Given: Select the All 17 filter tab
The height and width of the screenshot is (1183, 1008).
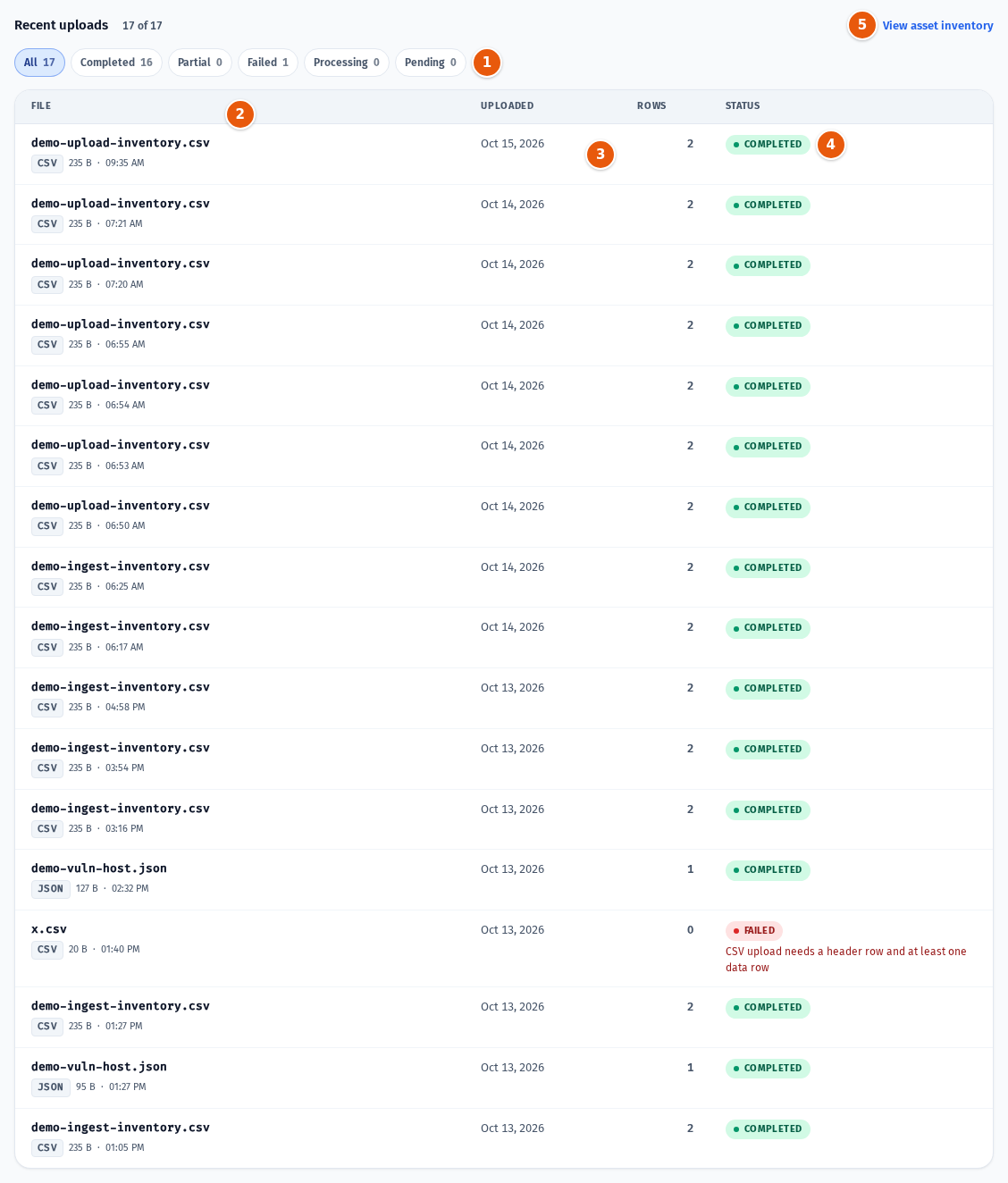Looking at the screenshot, I should point(39,63).
